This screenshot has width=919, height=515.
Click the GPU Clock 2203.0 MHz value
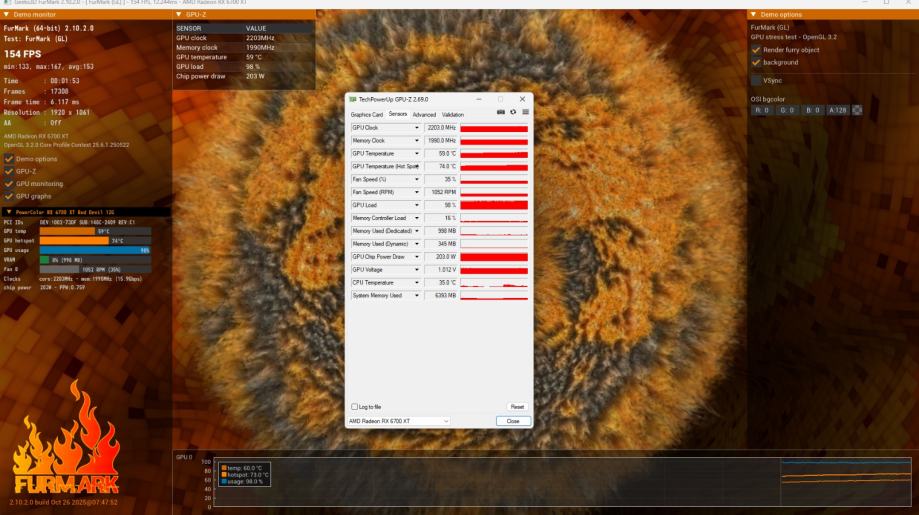441,128
